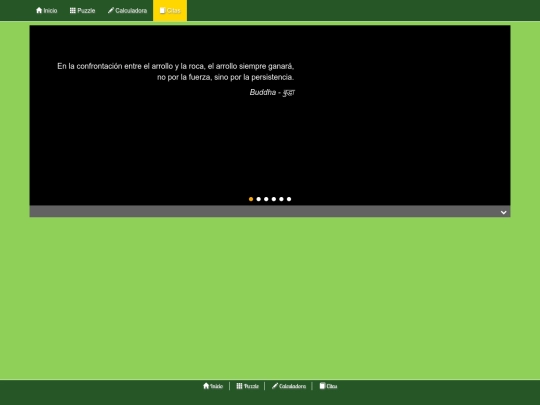Click the author name Buddha
The image size is (540, 405).
[x=263, y=92]
